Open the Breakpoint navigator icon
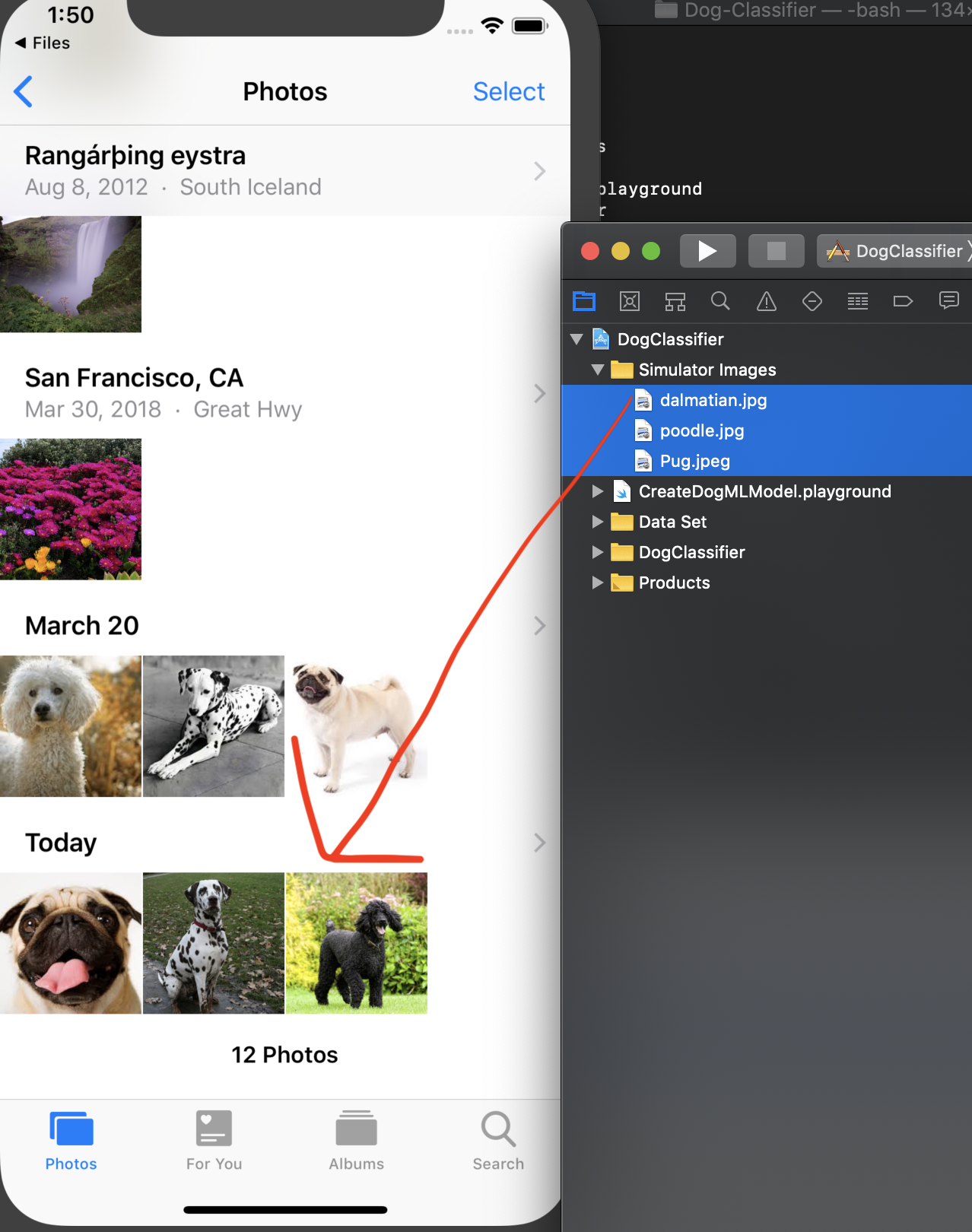The height and width of the screenshot is (1232, 972). coord(903,301)
